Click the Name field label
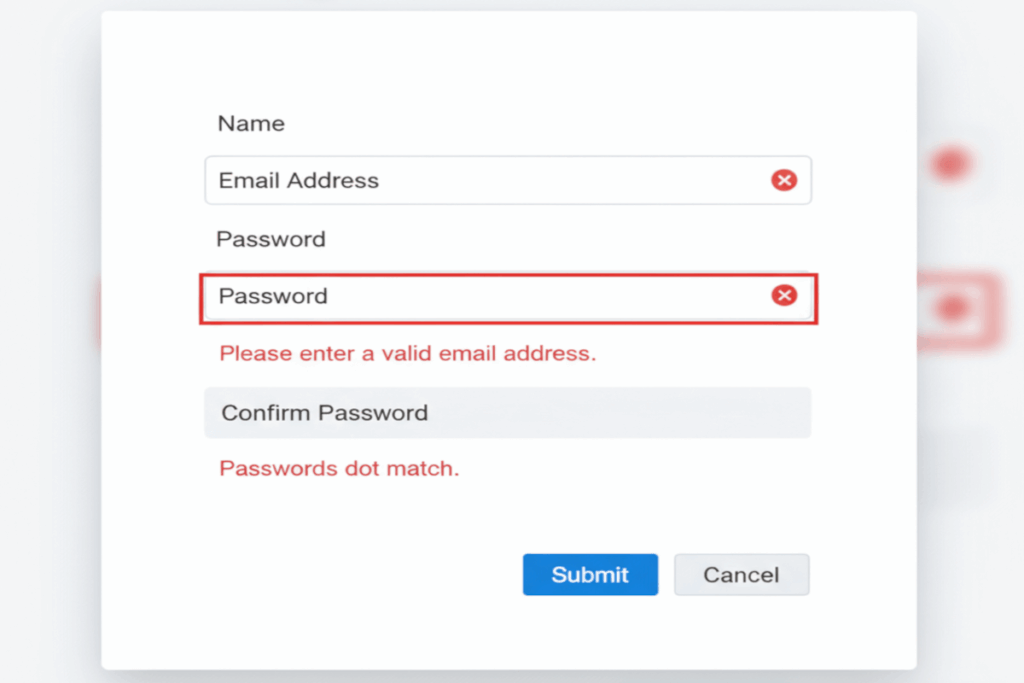Screen dimensions: 1024x683 tap(250, 123)
